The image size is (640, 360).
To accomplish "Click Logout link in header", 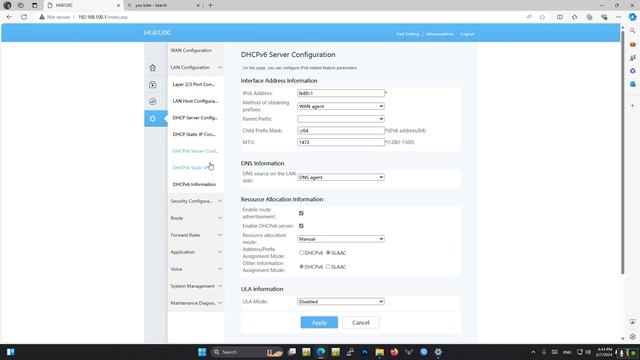I will (467, 34).
